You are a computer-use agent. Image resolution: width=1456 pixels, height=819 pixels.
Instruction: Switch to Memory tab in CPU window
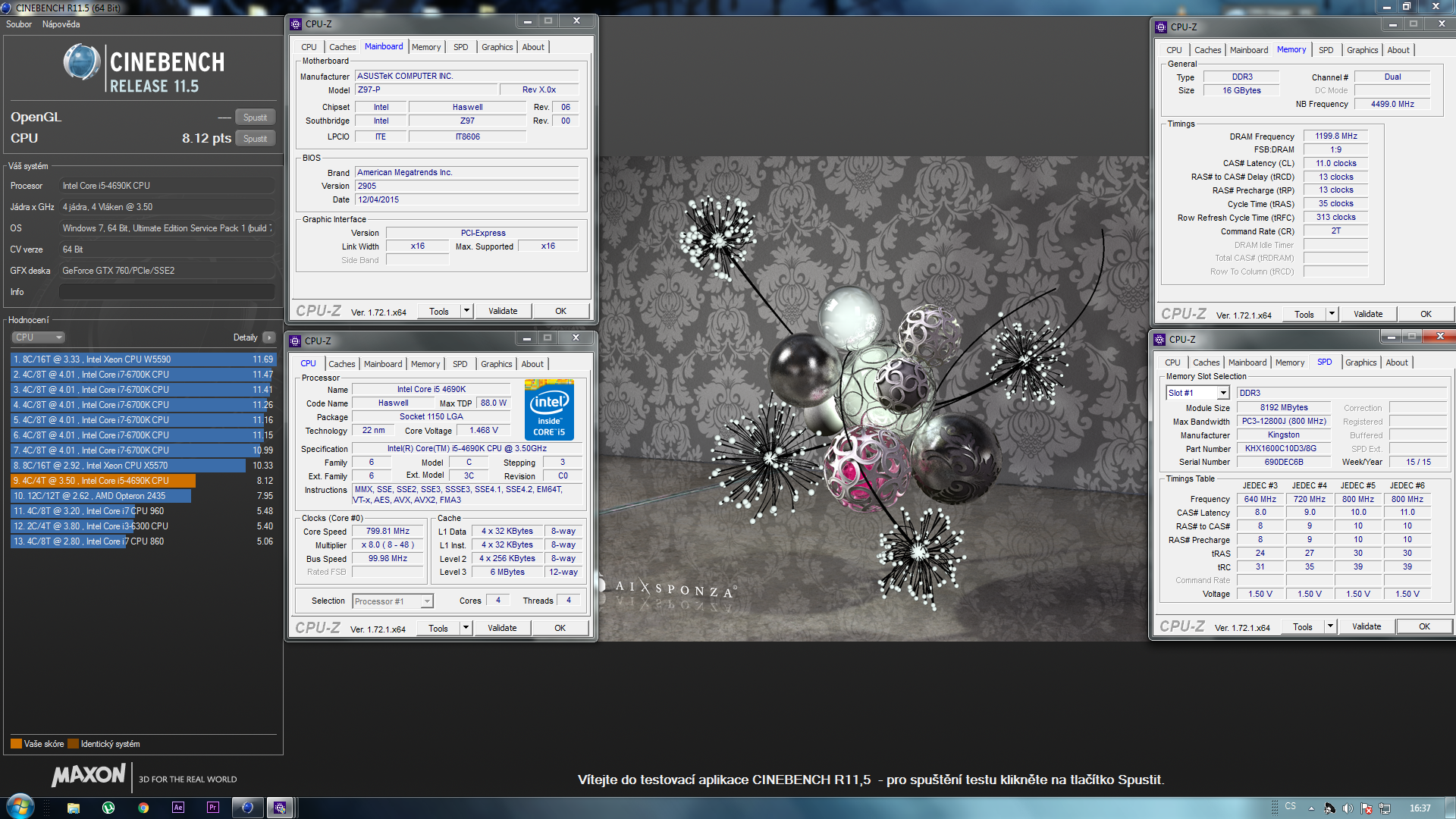(x=425, y=364)
